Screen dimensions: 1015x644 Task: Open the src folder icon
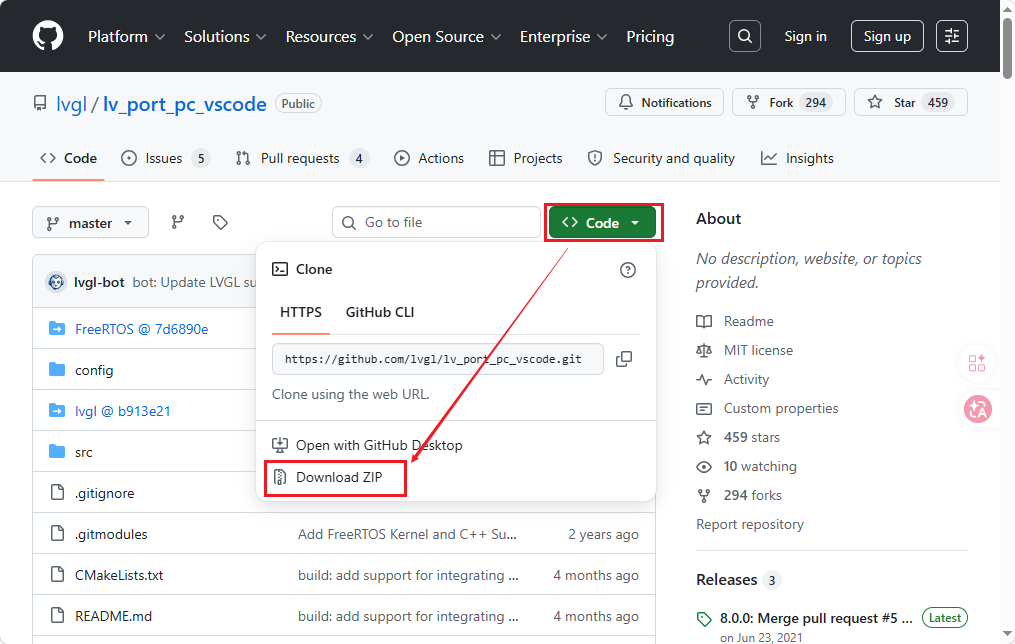pyautogui.click(x=57, y=451)
